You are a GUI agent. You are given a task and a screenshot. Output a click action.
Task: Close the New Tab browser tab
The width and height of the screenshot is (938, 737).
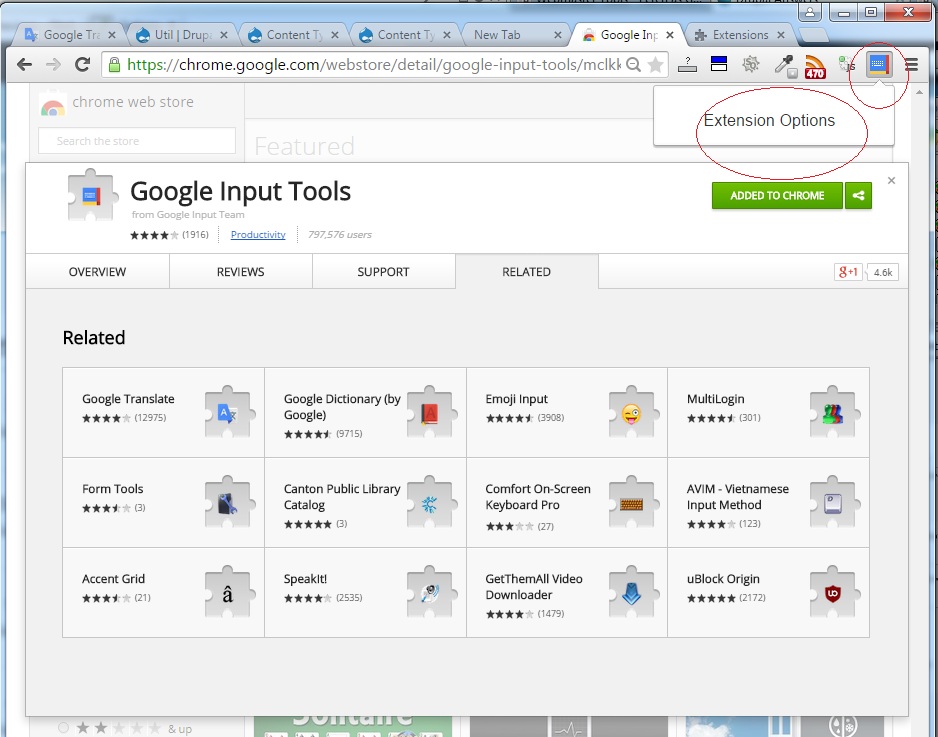click(558, 35)
